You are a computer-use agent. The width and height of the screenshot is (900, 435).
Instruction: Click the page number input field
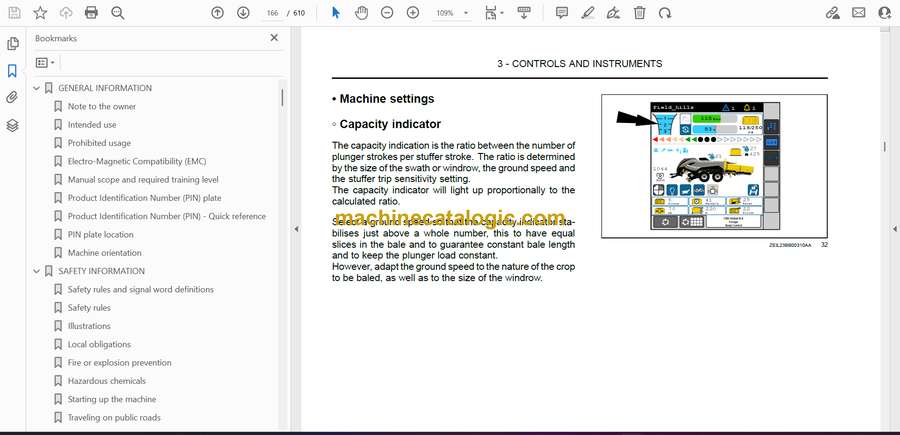[272, 13]
